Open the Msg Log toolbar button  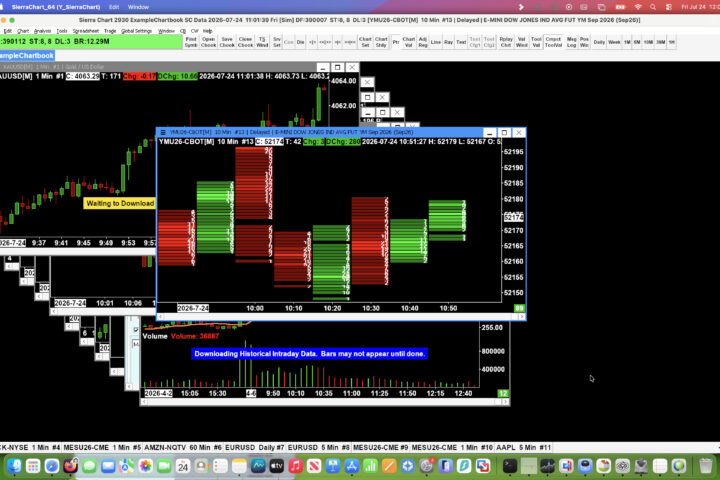pos(571,42)
